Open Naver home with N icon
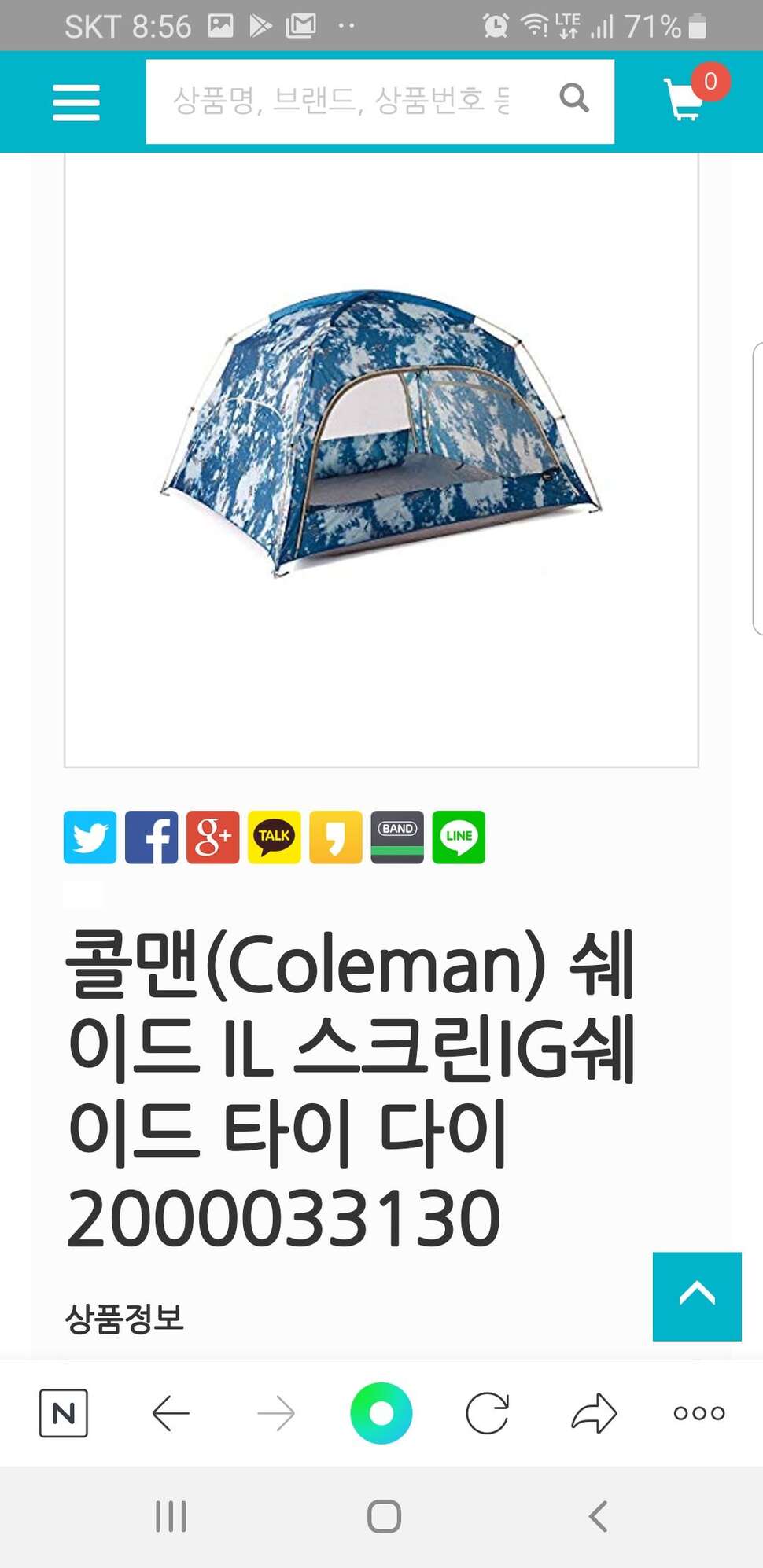This screenshot has height=1568, width=763. click(x=64, y=1413)
